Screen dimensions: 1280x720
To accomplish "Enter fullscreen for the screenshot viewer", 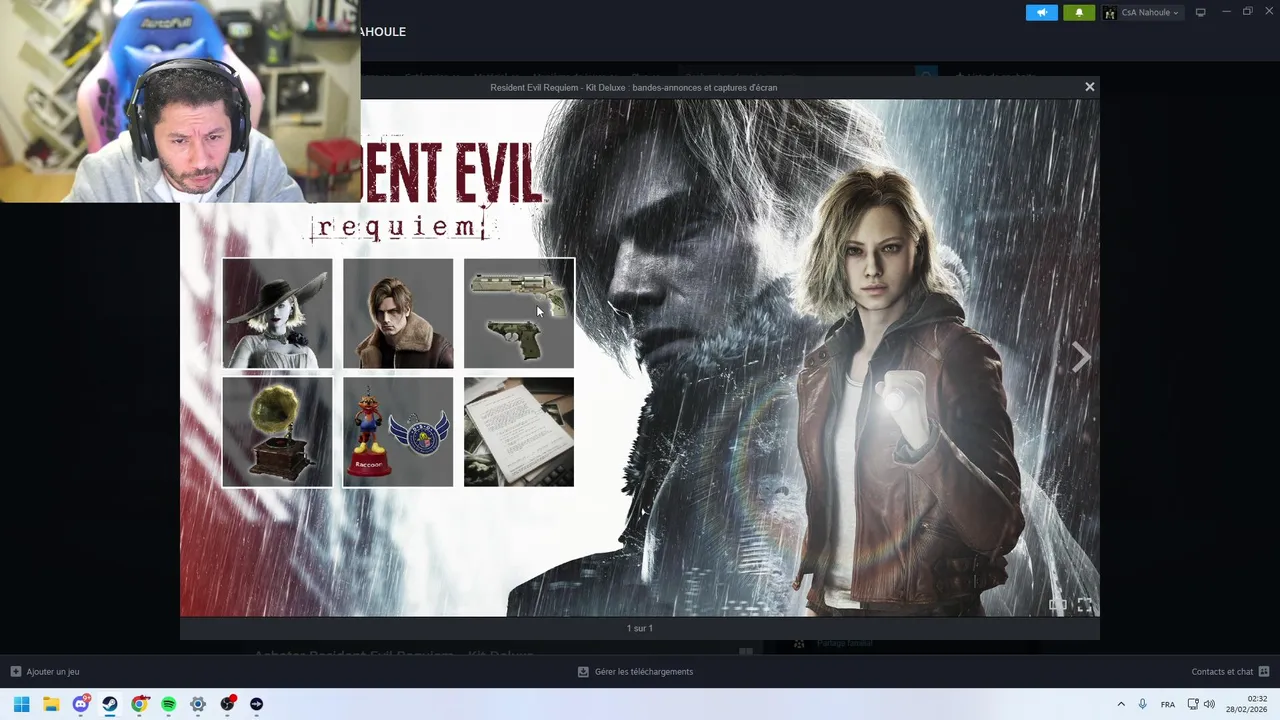I will click(x=1085, y=605).
